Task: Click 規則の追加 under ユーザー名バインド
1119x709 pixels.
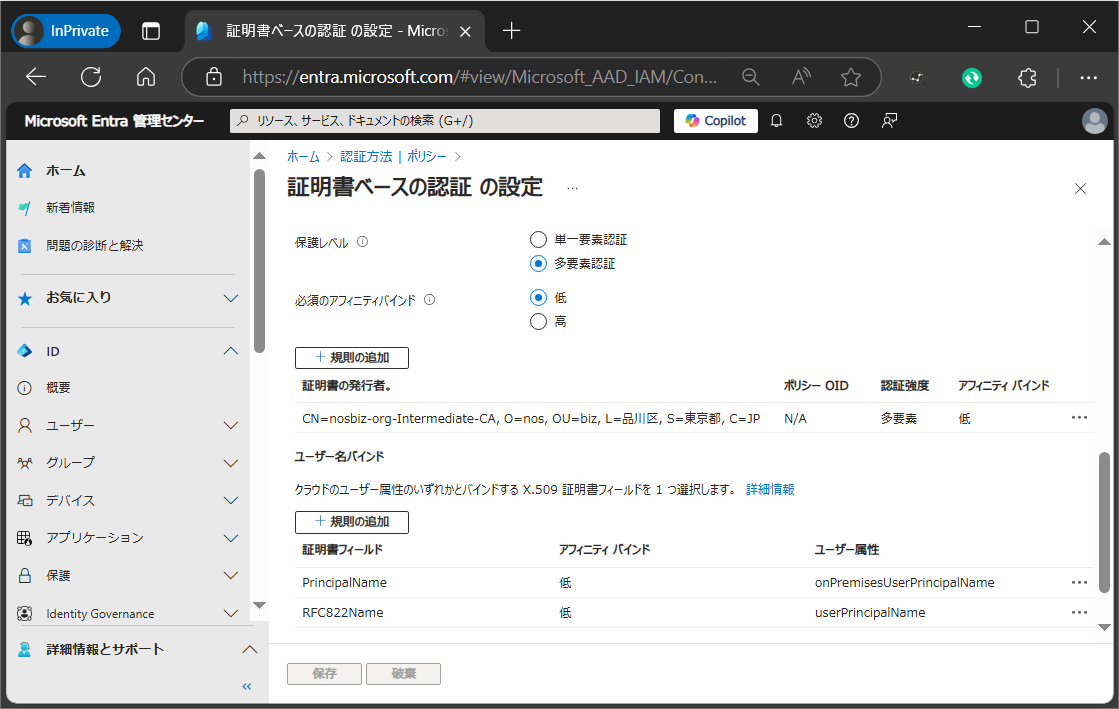Action: click(x=352, y=521)
